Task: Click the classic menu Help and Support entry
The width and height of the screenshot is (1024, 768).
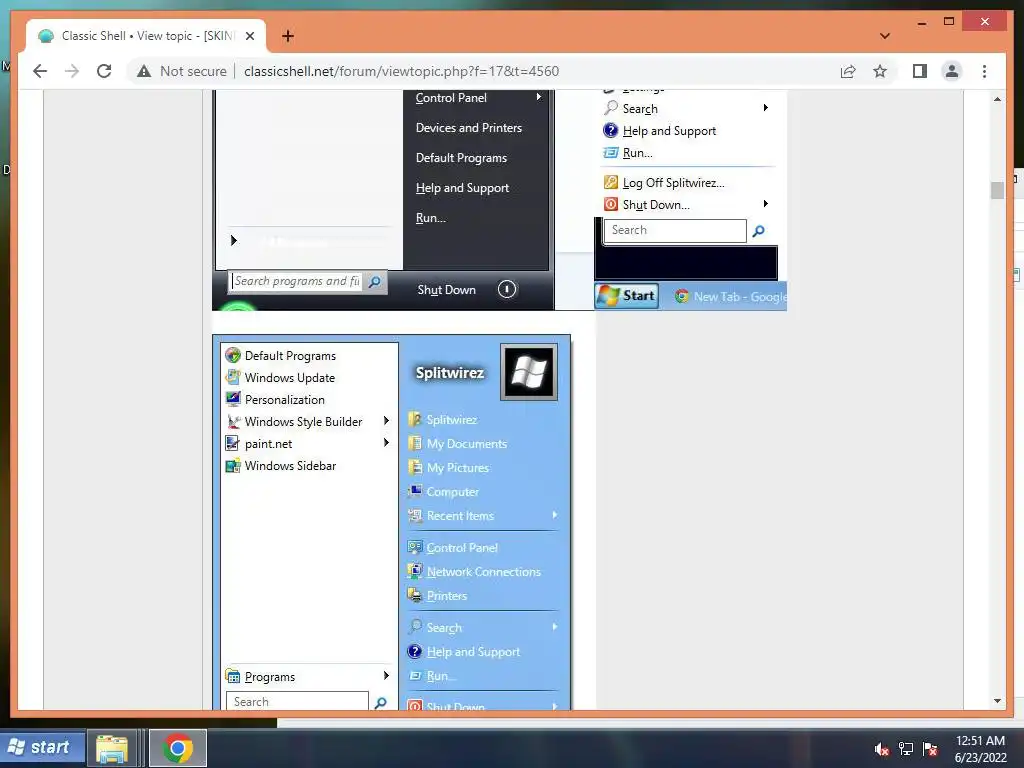Action: (669, 131)
